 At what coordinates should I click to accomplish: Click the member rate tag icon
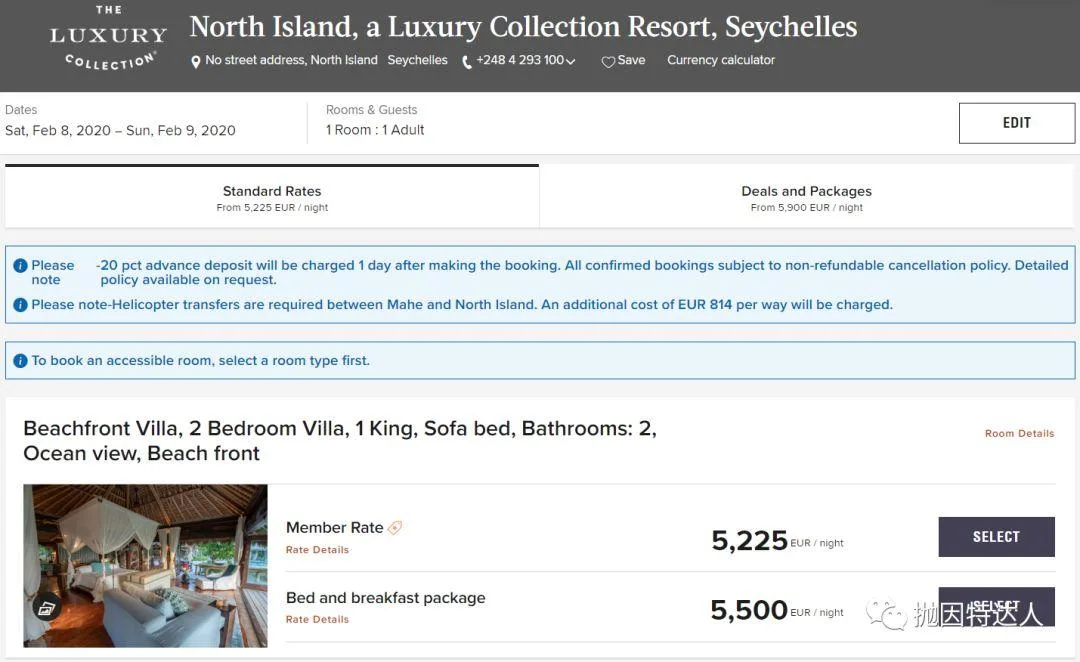coord(395,528)
